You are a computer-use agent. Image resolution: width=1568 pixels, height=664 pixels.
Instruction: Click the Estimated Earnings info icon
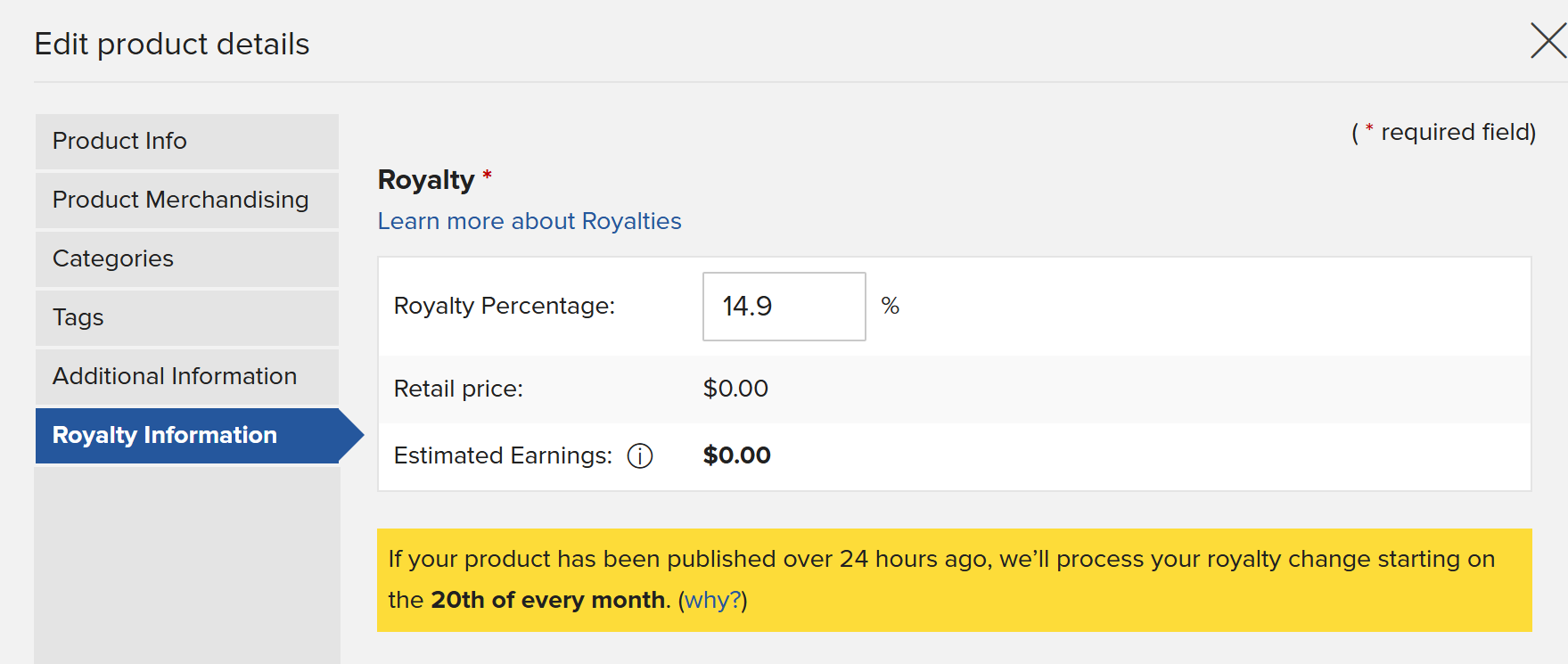(640, 456)
